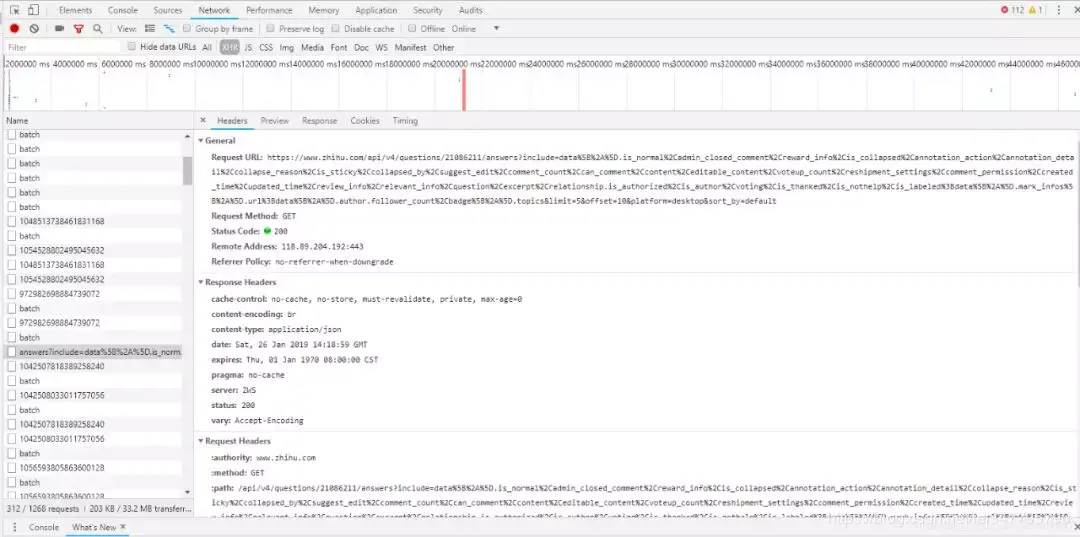Toggle Hide data URLs checkbox

coord(132,47)
